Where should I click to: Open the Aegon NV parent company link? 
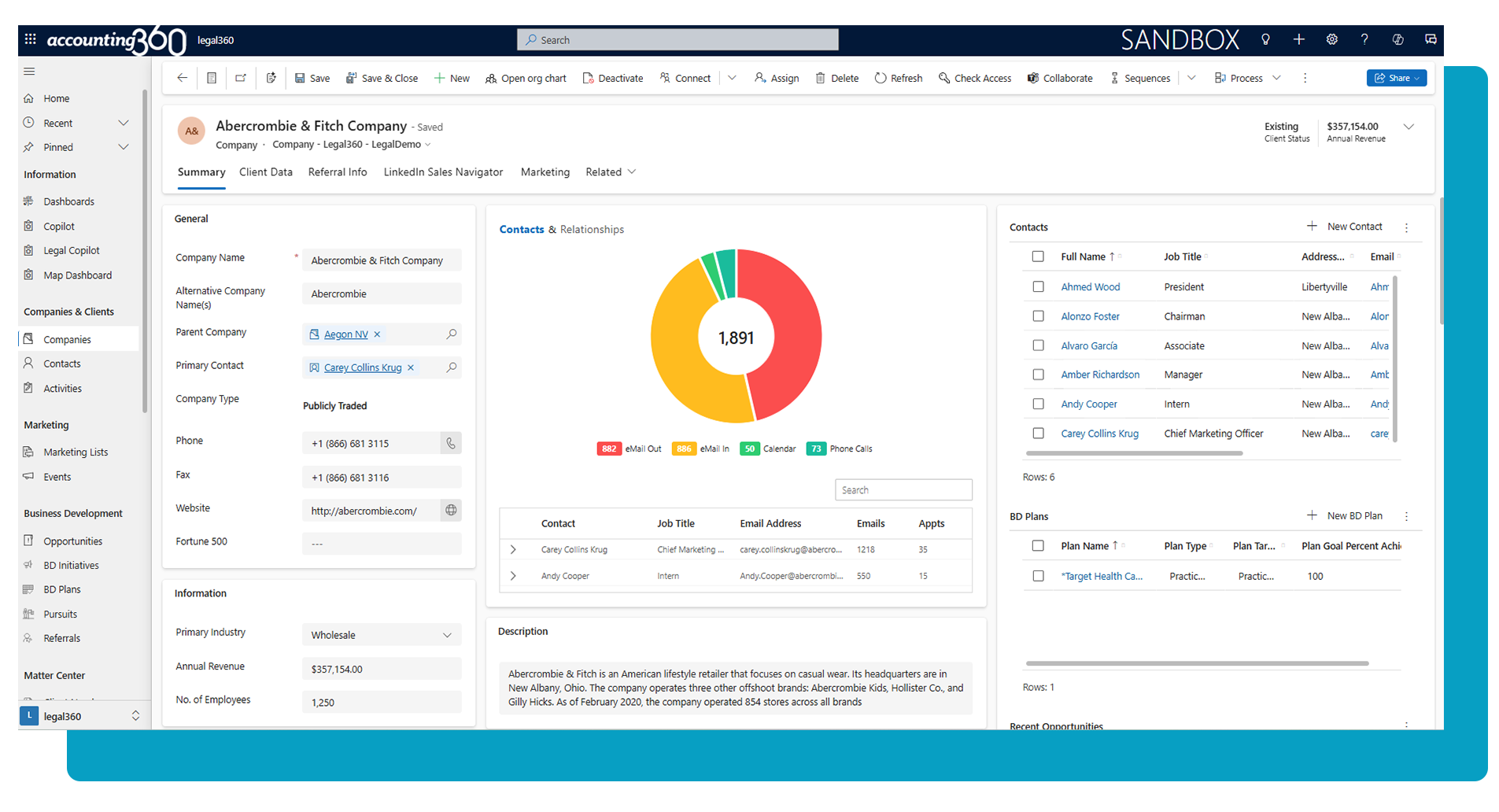tap(345, 334)
